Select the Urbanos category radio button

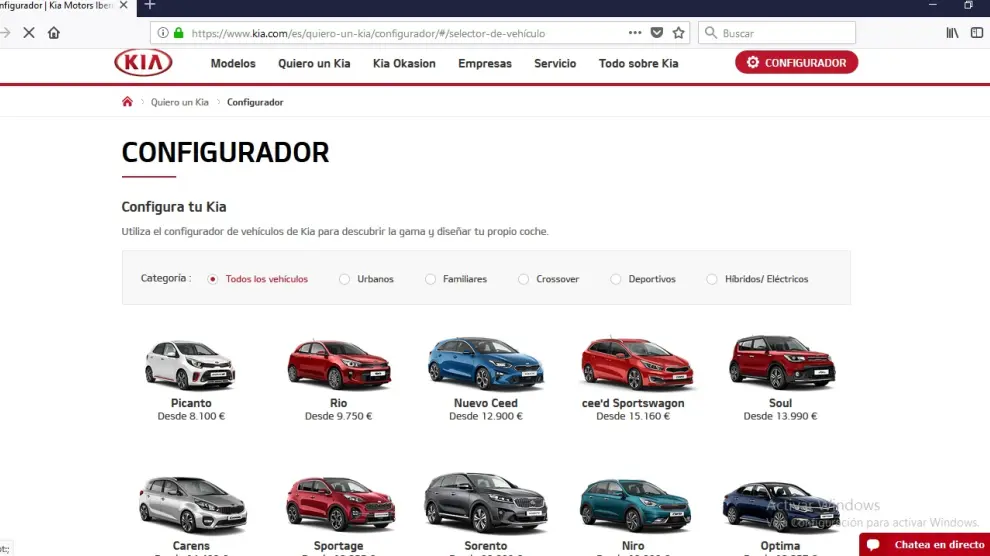pyautogui.click(x=345, y=279)
